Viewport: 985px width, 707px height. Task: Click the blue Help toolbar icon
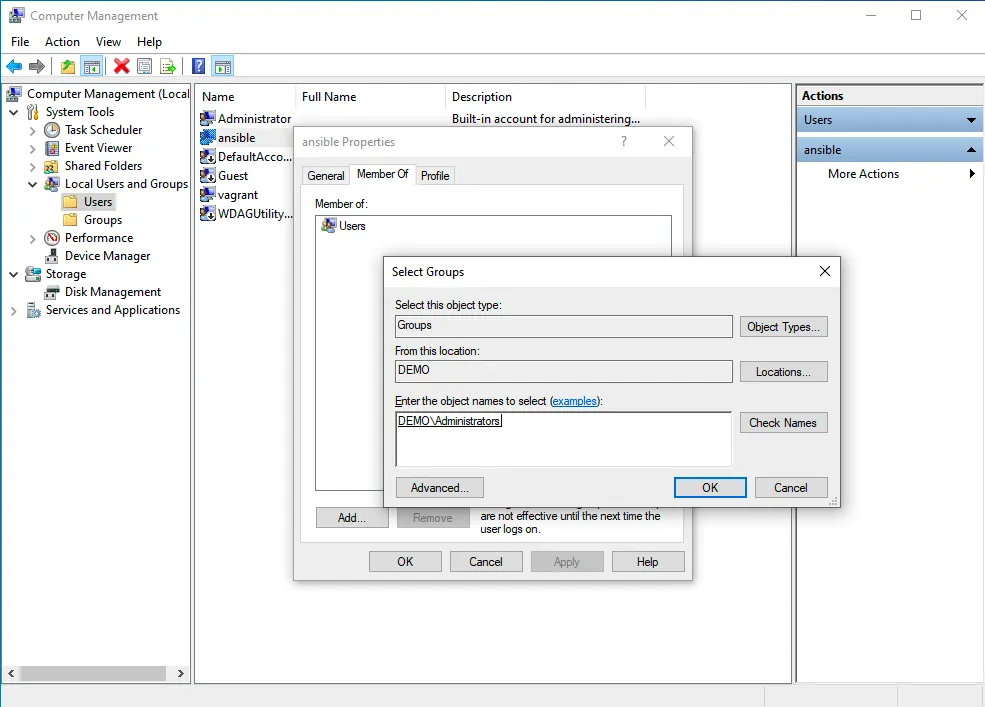click(199, 66)
